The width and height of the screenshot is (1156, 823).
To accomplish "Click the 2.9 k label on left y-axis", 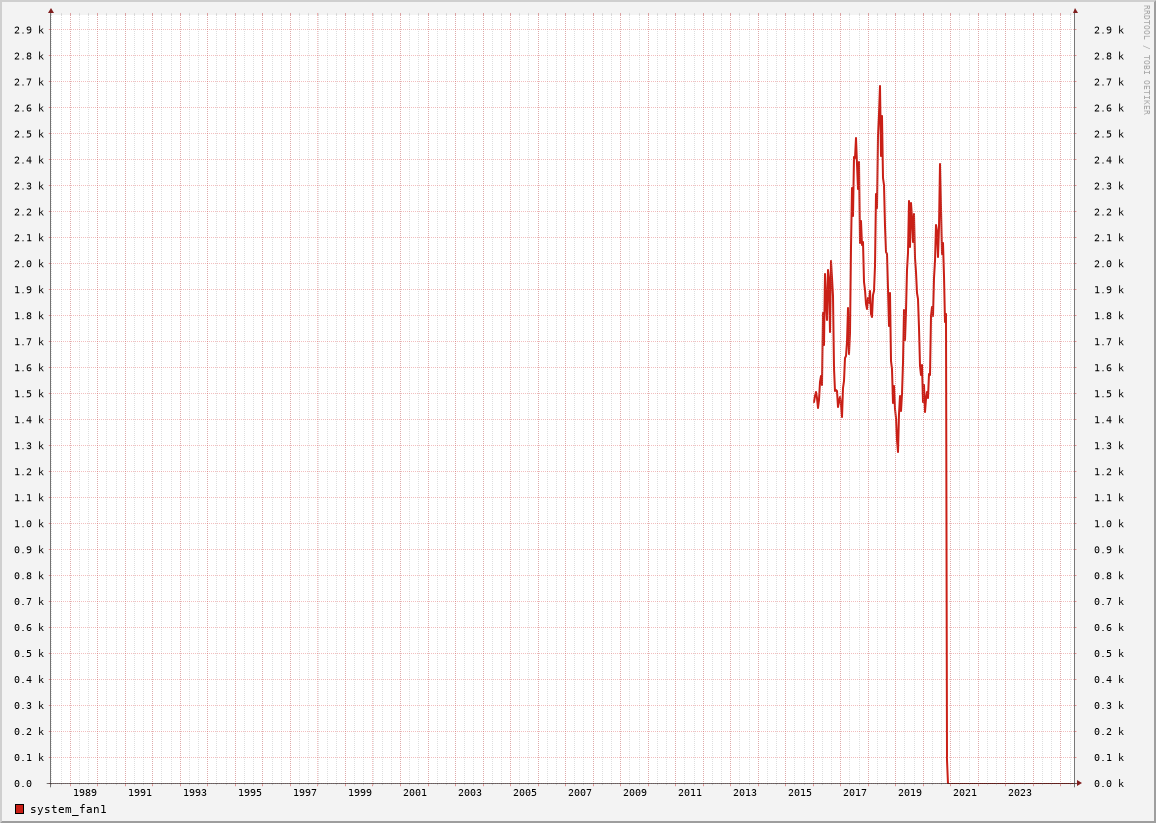I will [29, 30].
